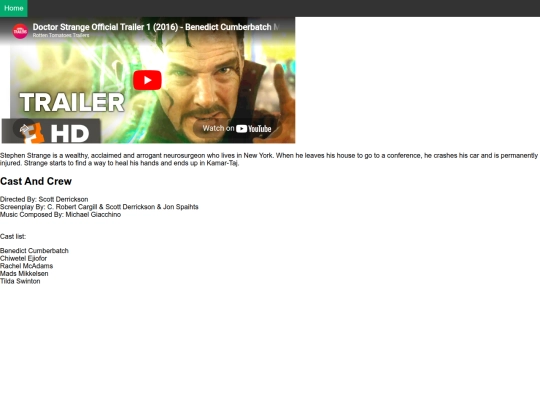Image resolution: width=540 pixels, height=405 pixels.
Task: Select the Tilda Swinton cast entry
Action: 20,281
